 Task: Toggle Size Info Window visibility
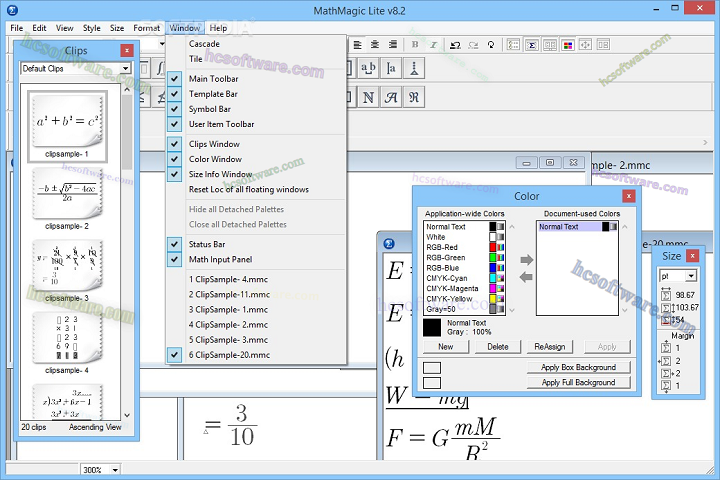tap(256, 174)
